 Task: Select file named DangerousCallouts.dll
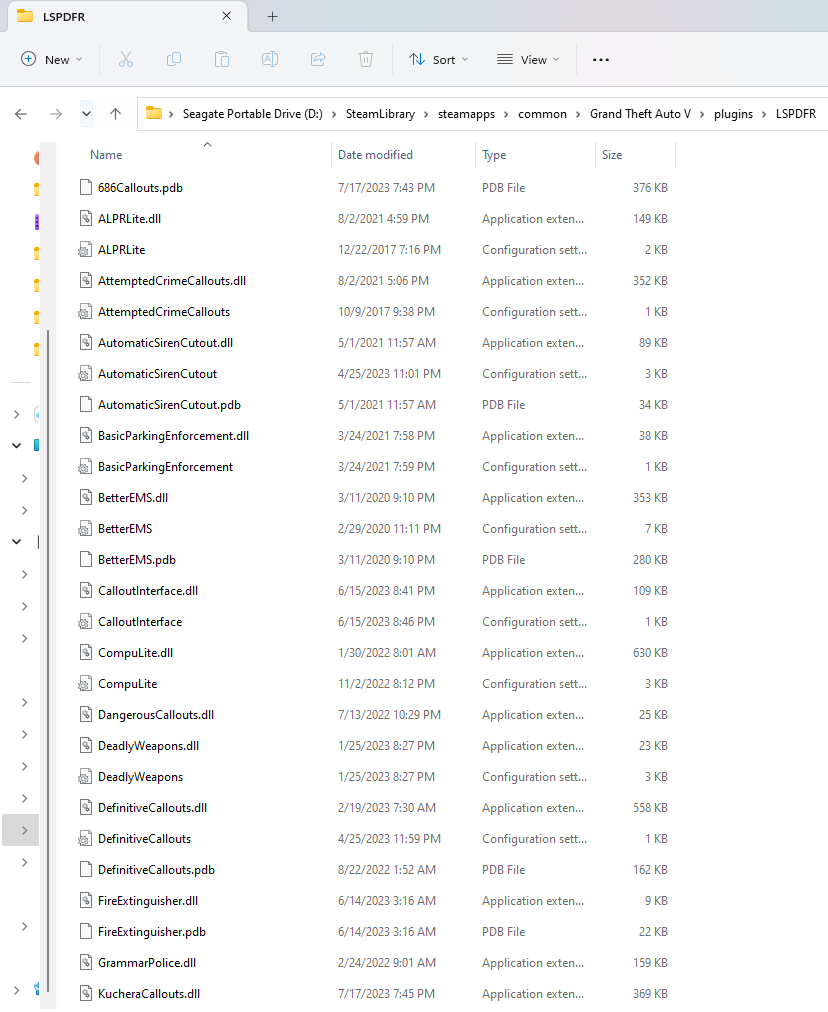coord(156,714)
